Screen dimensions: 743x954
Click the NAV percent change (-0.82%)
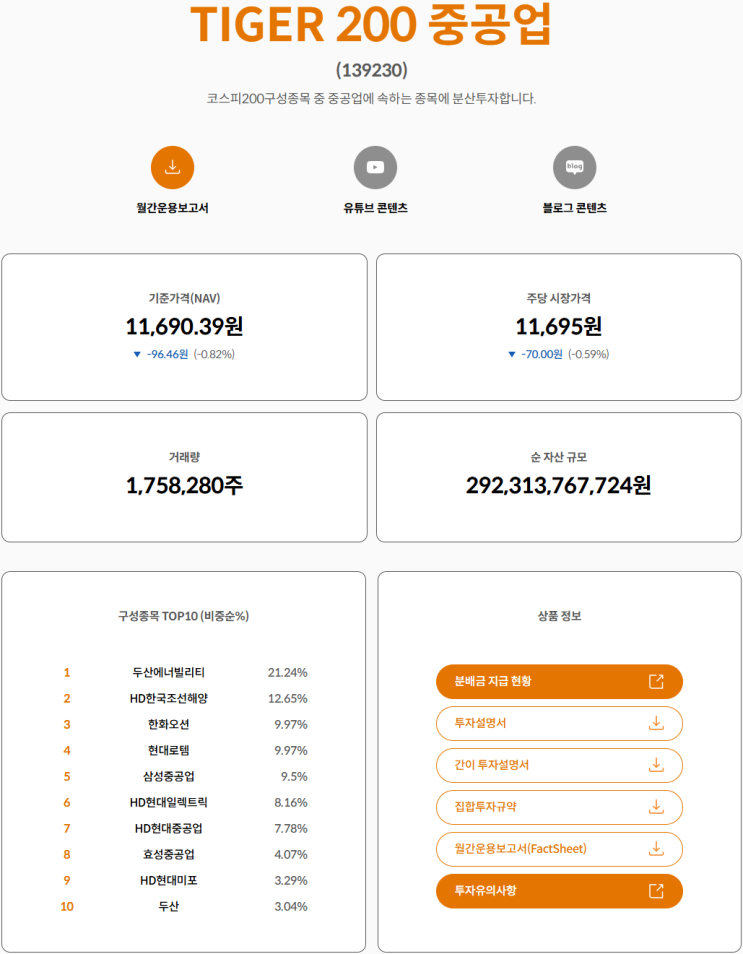[214, 354]
